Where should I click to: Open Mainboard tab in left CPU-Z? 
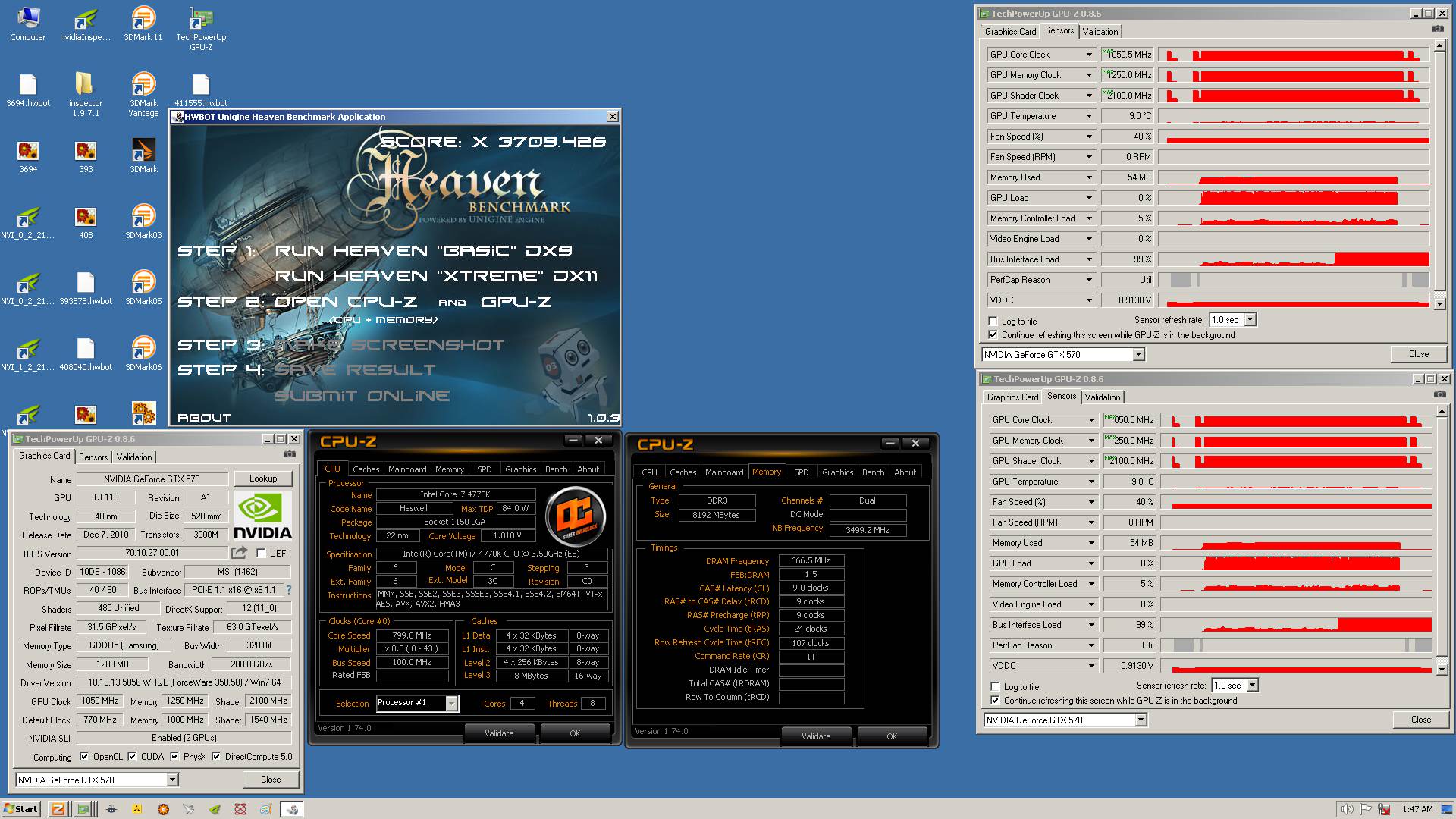(407, 469)
